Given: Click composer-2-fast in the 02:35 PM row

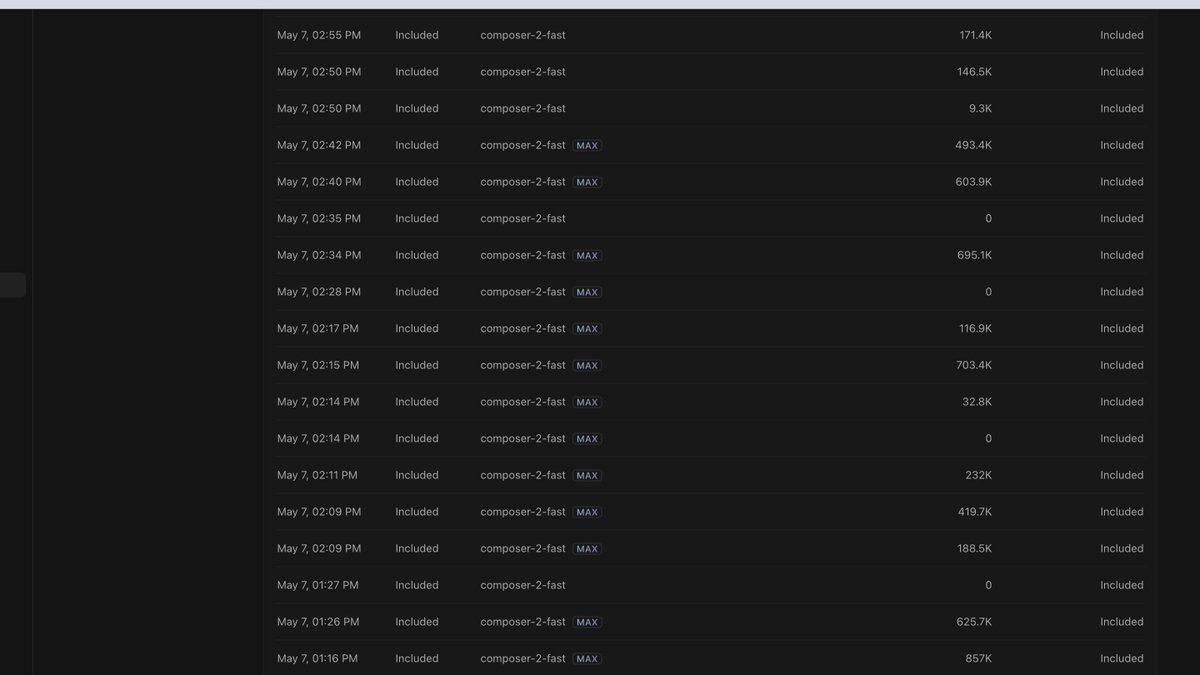Looking at the screenshot, I should 523,218.
